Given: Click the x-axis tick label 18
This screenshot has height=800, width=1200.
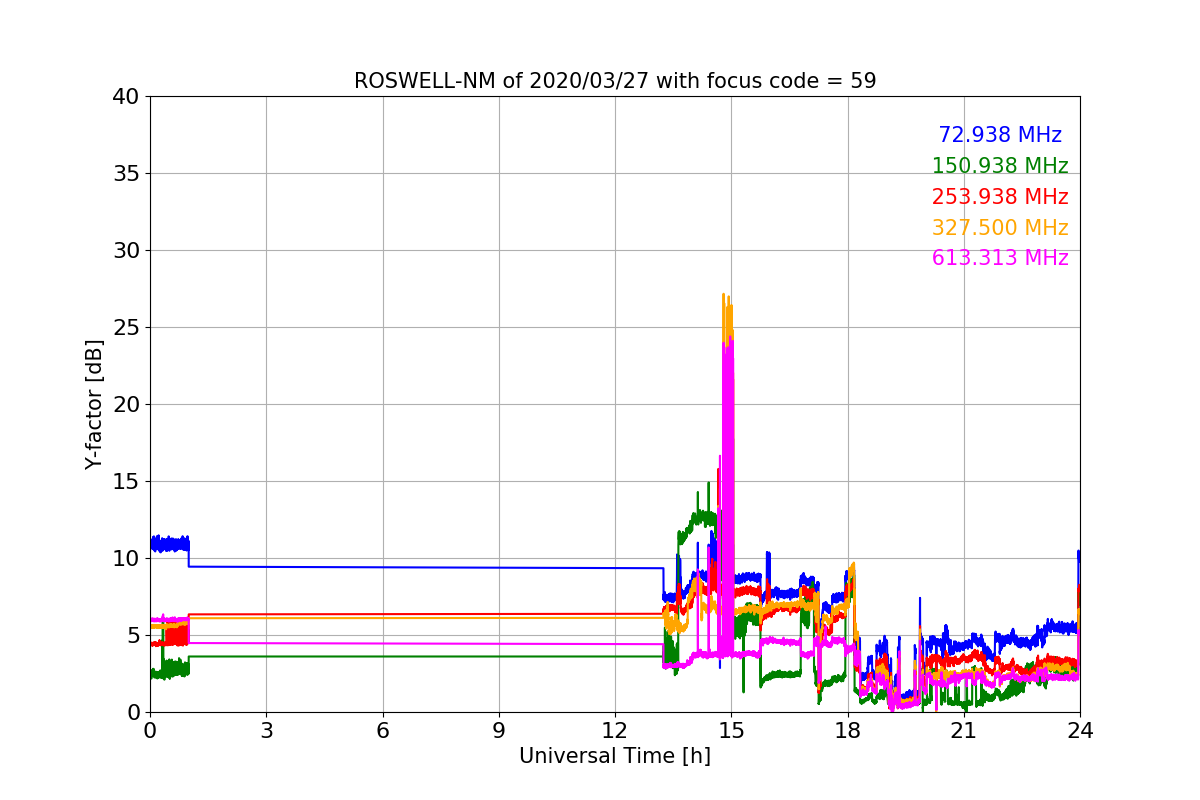Looking at the screenshot, I should [x=848, y=731].
